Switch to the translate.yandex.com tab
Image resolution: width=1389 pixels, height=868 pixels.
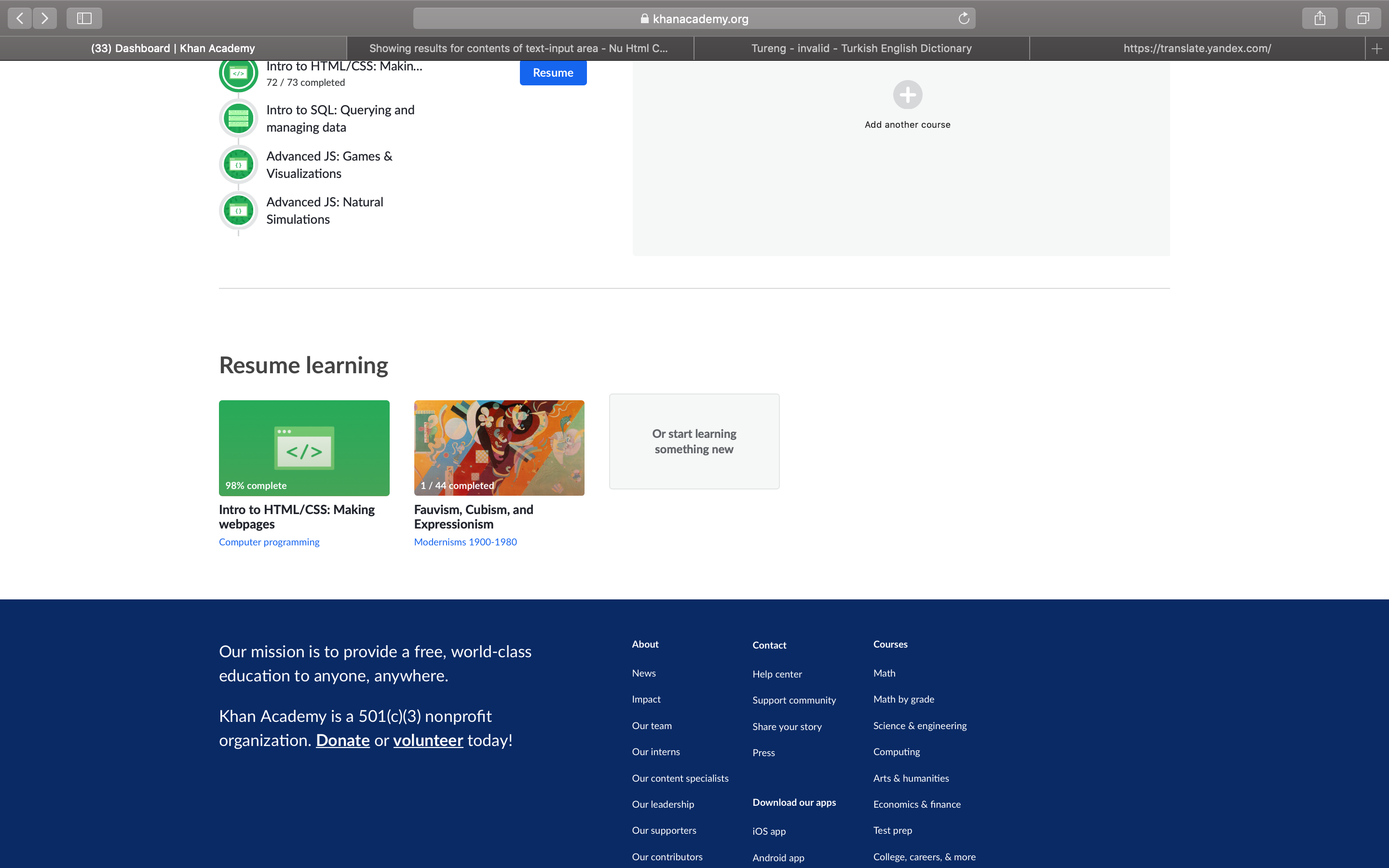1197,49
